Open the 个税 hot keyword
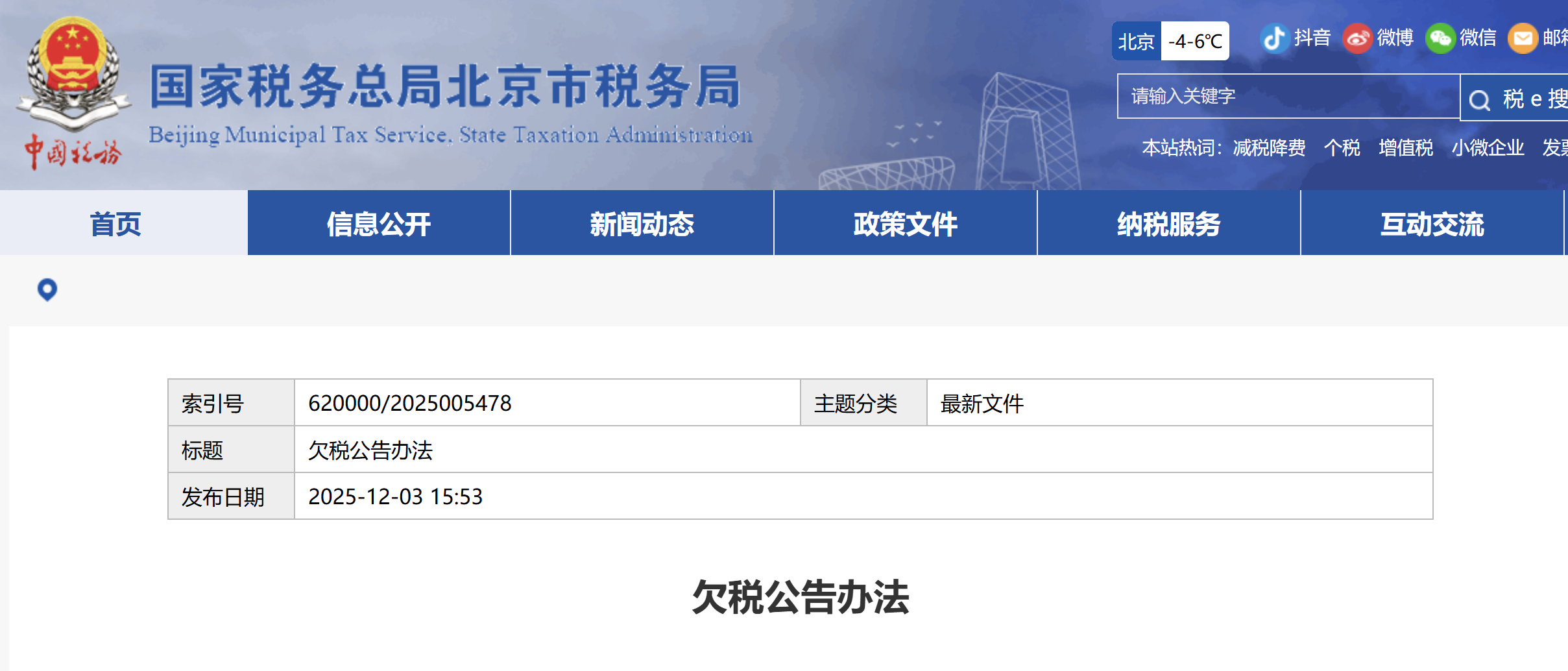The width and height of the screenshot is (1568, 671). [x=1342, y=147]
